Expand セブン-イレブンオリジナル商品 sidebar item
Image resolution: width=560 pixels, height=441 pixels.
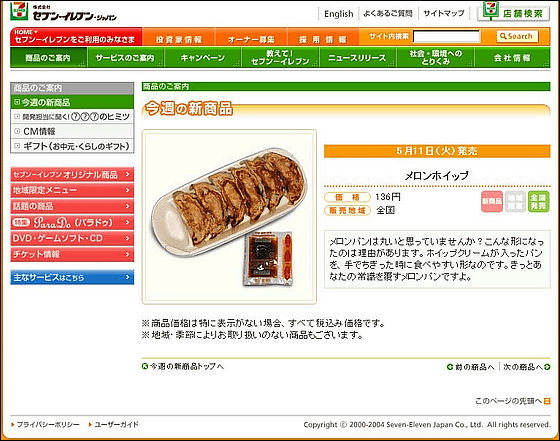(72, 175)
